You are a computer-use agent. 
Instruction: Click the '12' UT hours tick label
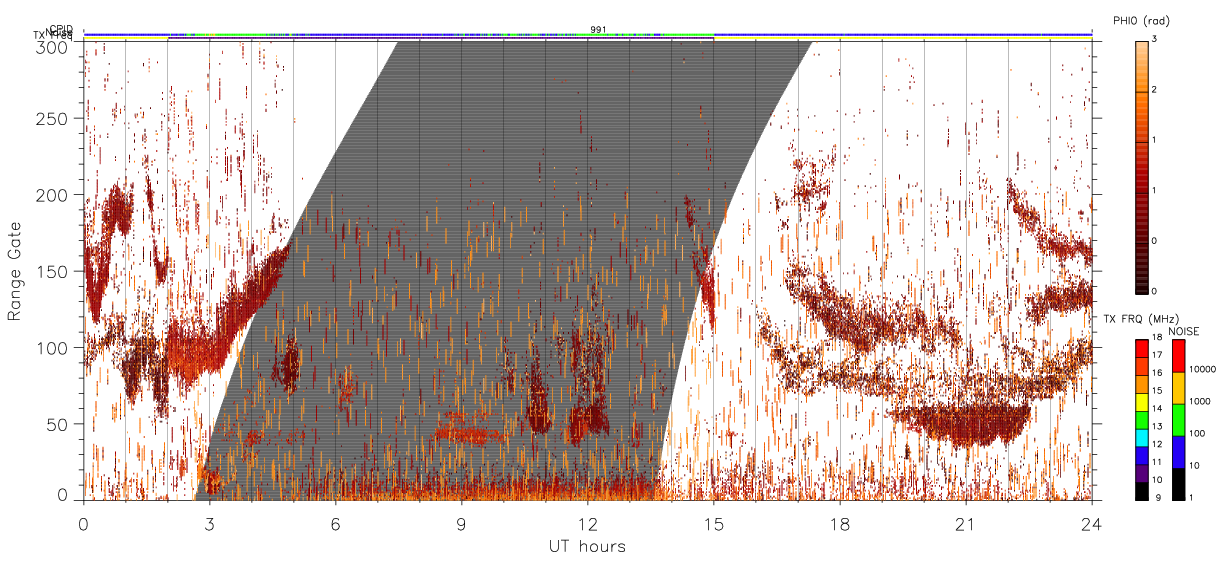pyautogui.click(x=588, y=523)
